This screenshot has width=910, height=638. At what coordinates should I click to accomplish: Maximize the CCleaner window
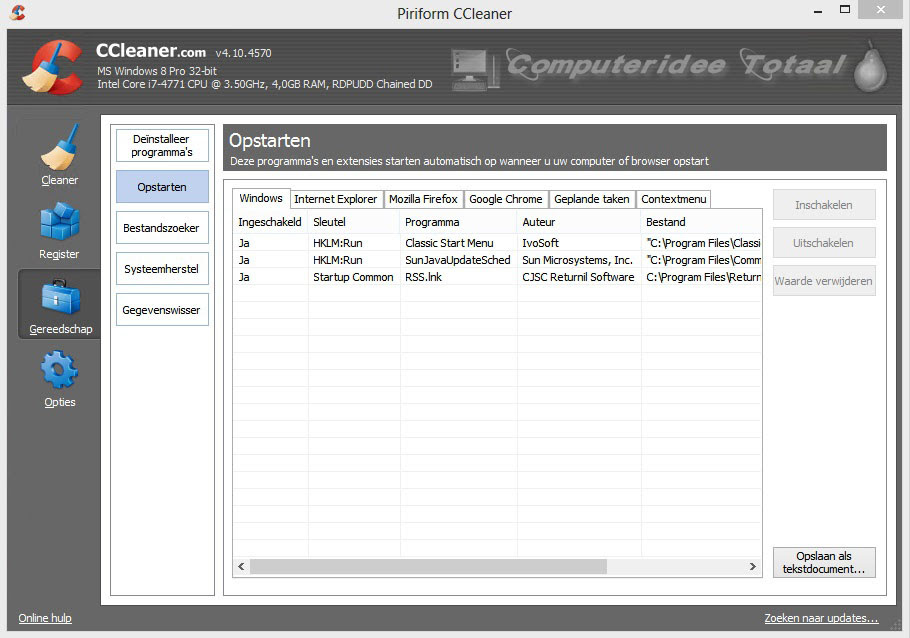845,10
